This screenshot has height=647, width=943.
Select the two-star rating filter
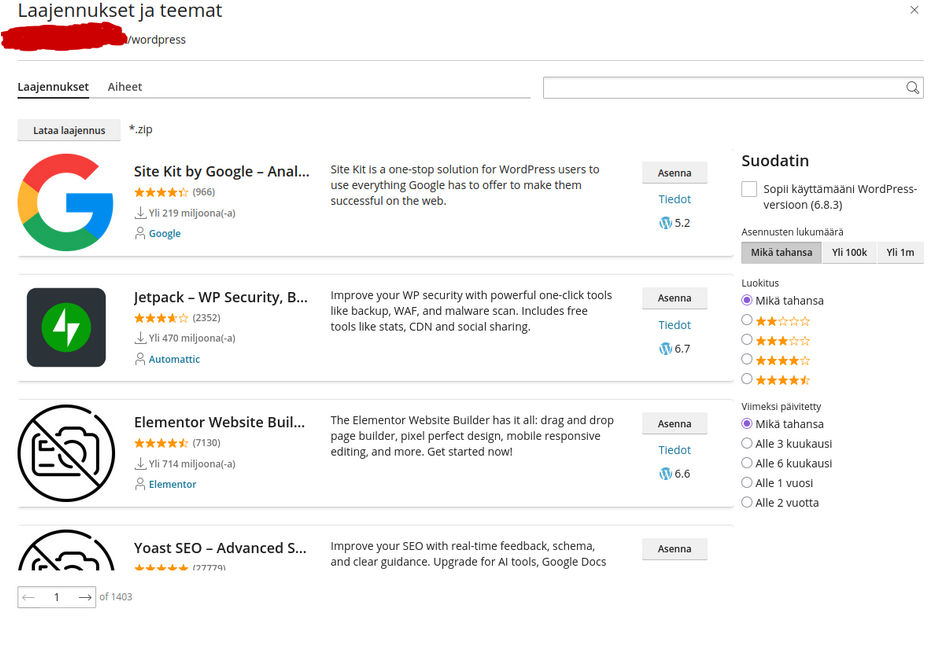click(747, 320)
